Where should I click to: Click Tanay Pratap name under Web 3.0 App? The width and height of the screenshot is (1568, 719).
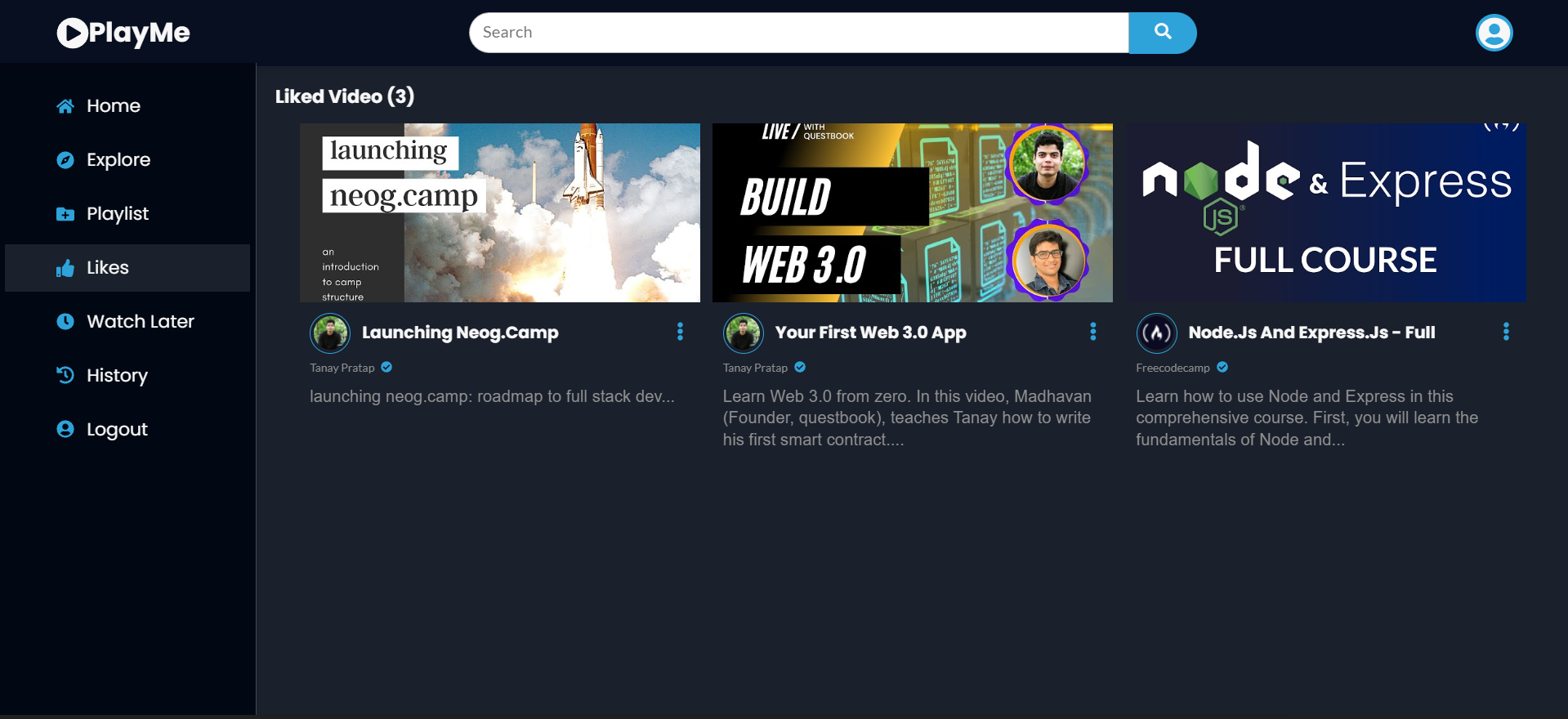pos(755,368)
